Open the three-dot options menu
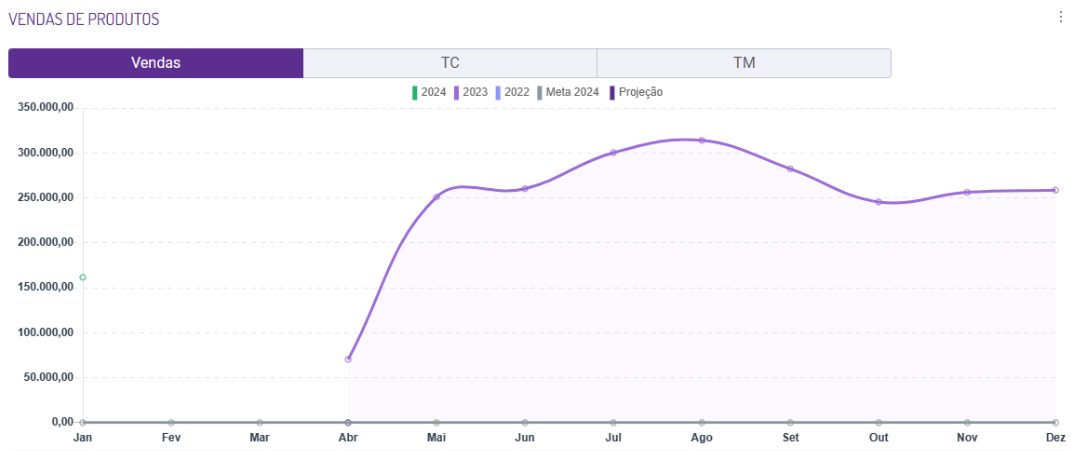 (1061, 17)
